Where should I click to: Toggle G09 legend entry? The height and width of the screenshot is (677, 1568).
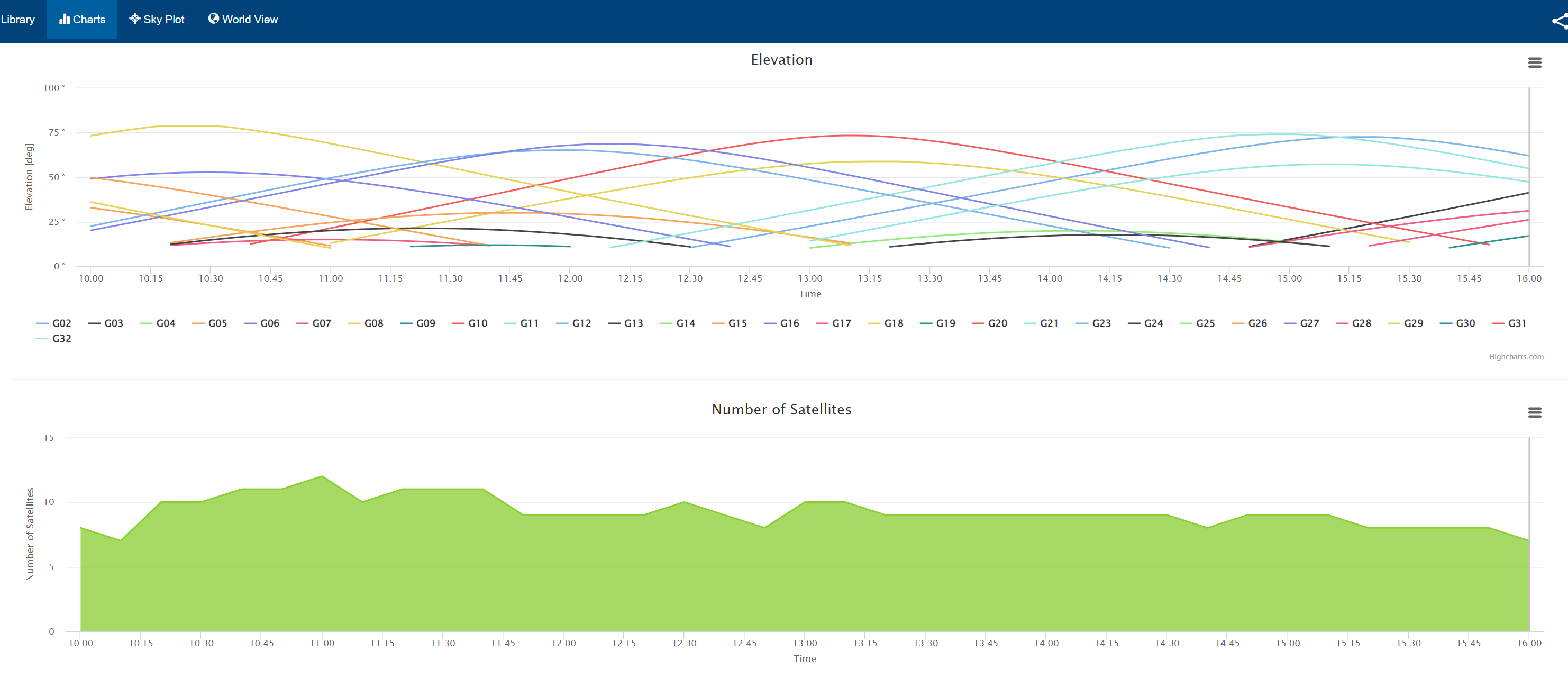(x=425, y=323)
